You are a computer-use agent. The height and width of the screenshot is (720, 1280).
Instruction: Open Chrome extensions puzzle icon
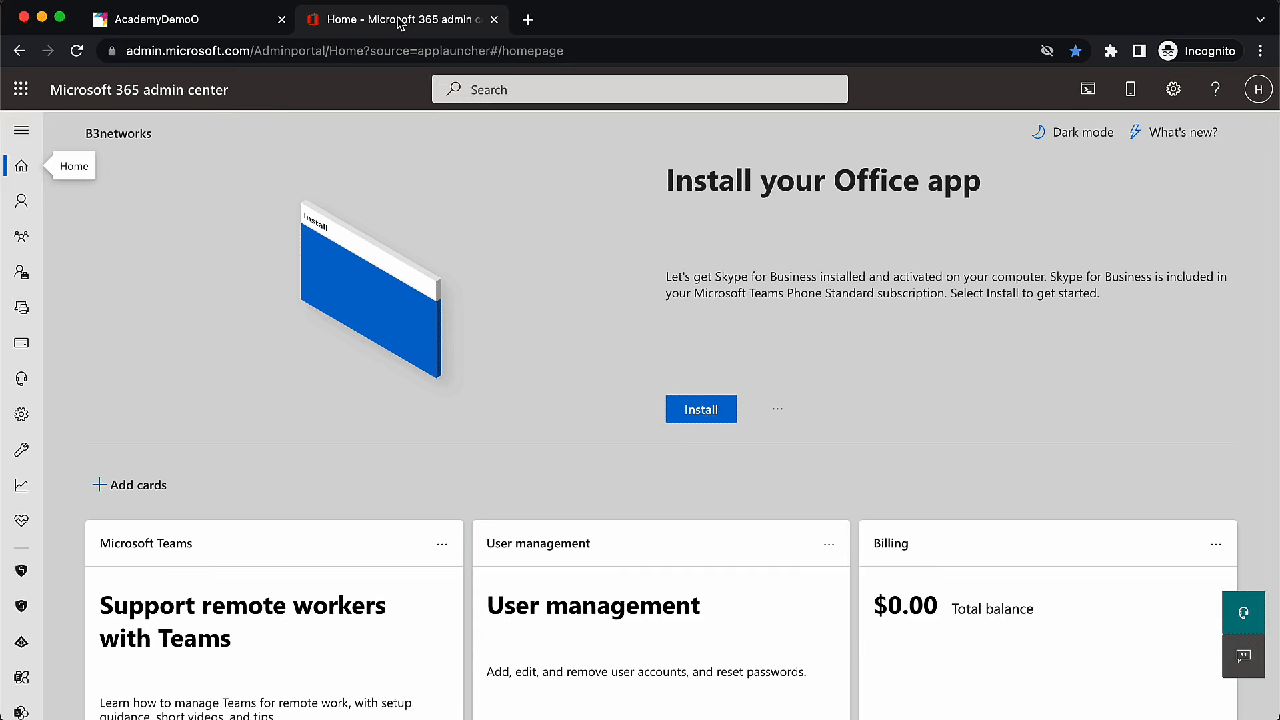tap(1110, 51)
